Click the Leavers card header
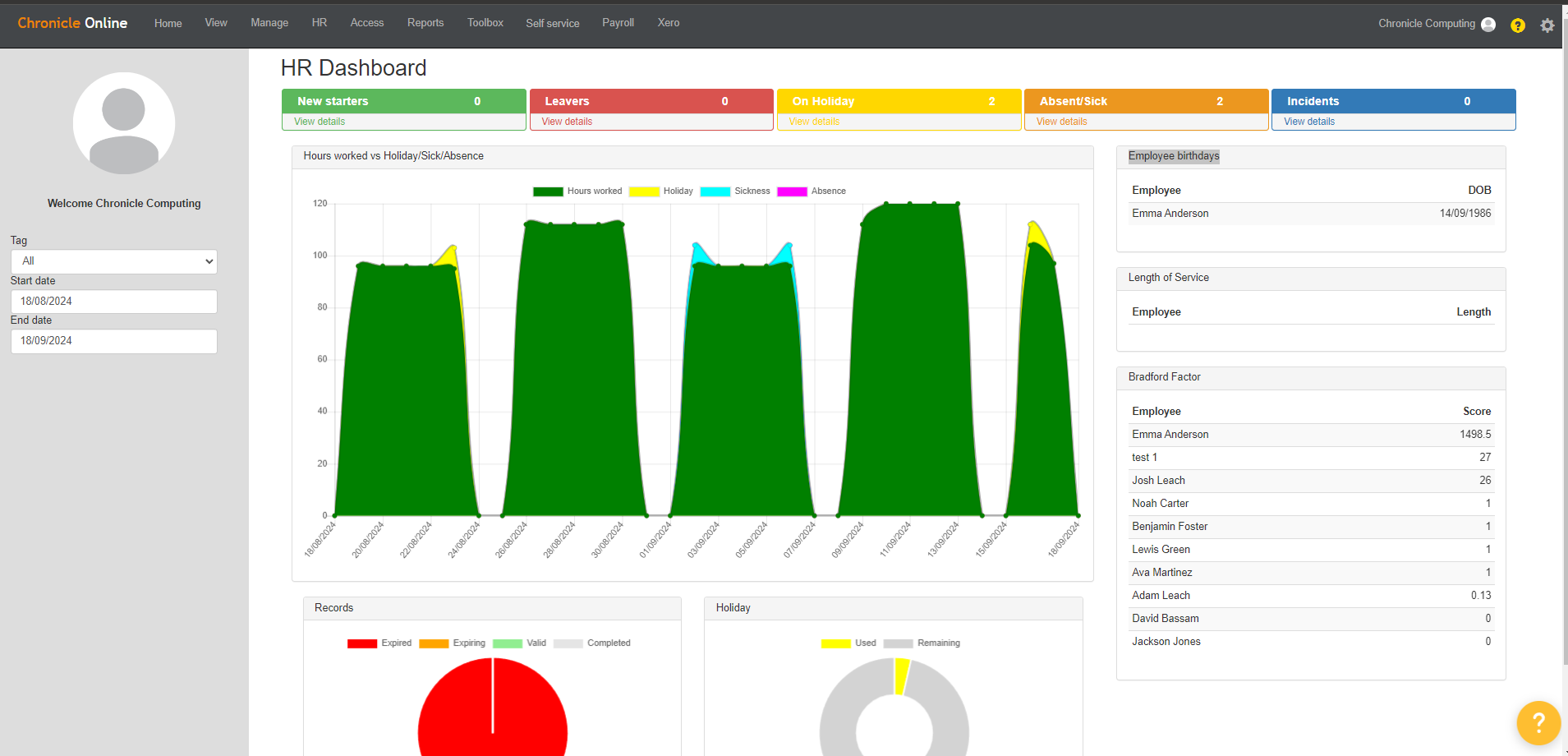The image size is (1568, 756). click(x=651, y=101)
